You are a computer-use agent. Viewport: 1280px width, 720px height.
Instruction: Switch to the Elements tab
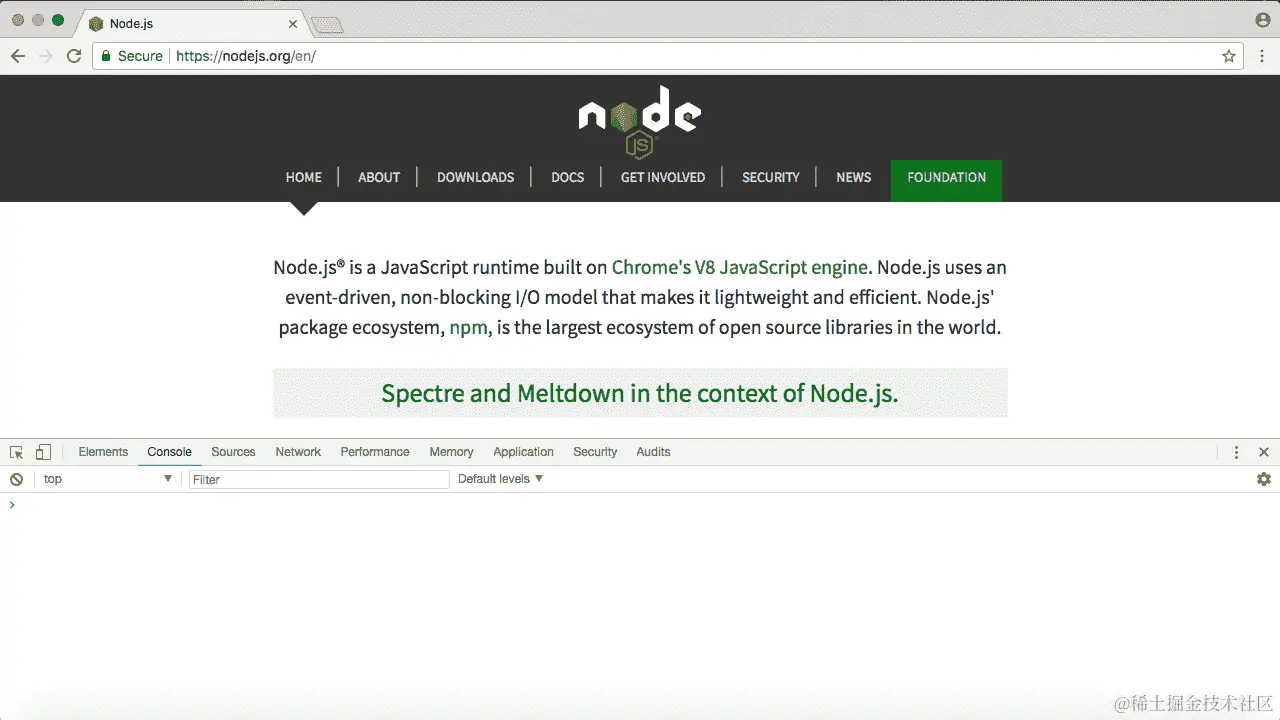103,452
